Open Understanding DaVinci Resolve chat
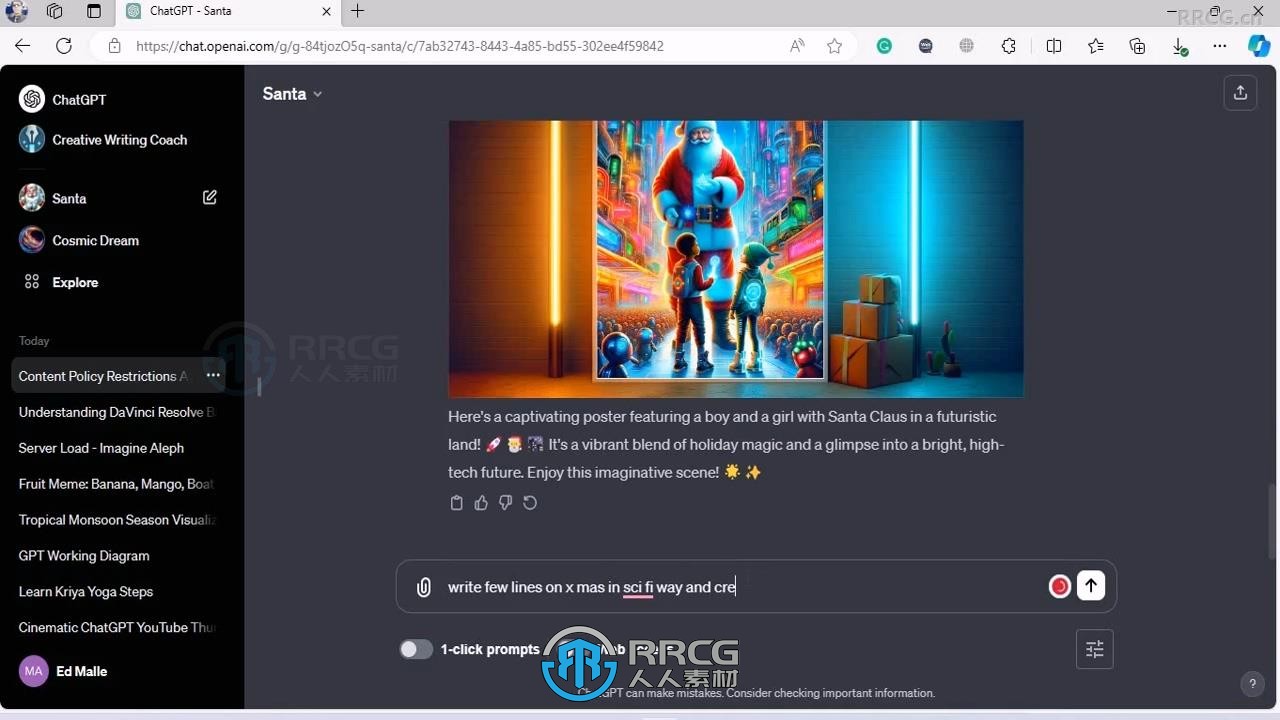Screen dimensions: 1280x720 click(118, 412)
